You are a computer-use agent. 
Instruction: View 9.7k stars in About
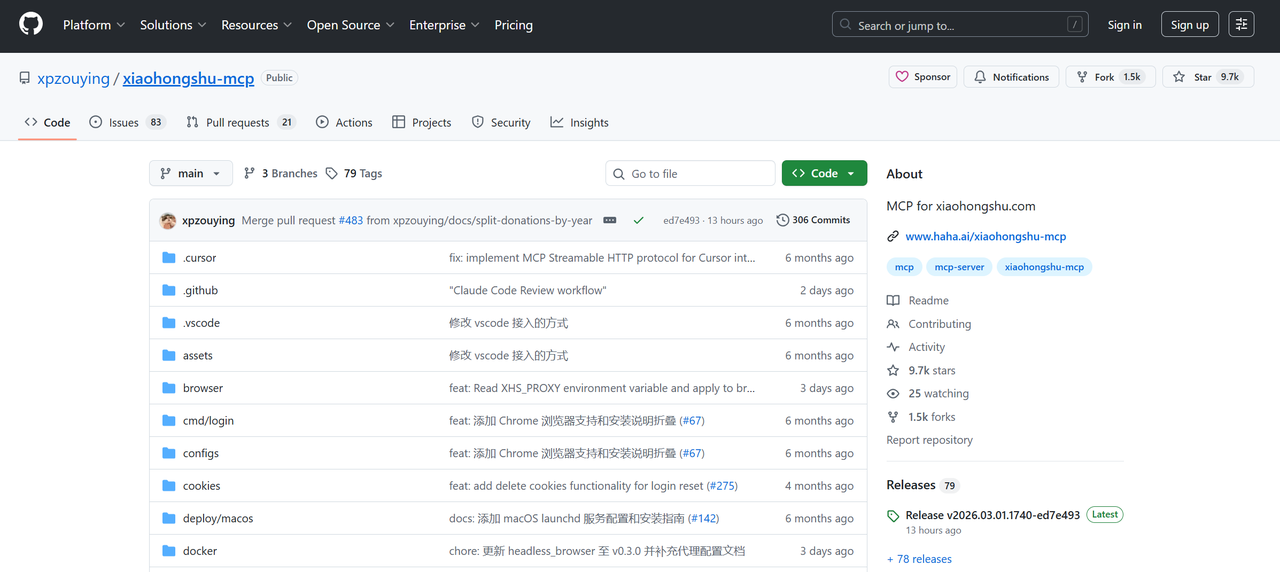(921, 370)
